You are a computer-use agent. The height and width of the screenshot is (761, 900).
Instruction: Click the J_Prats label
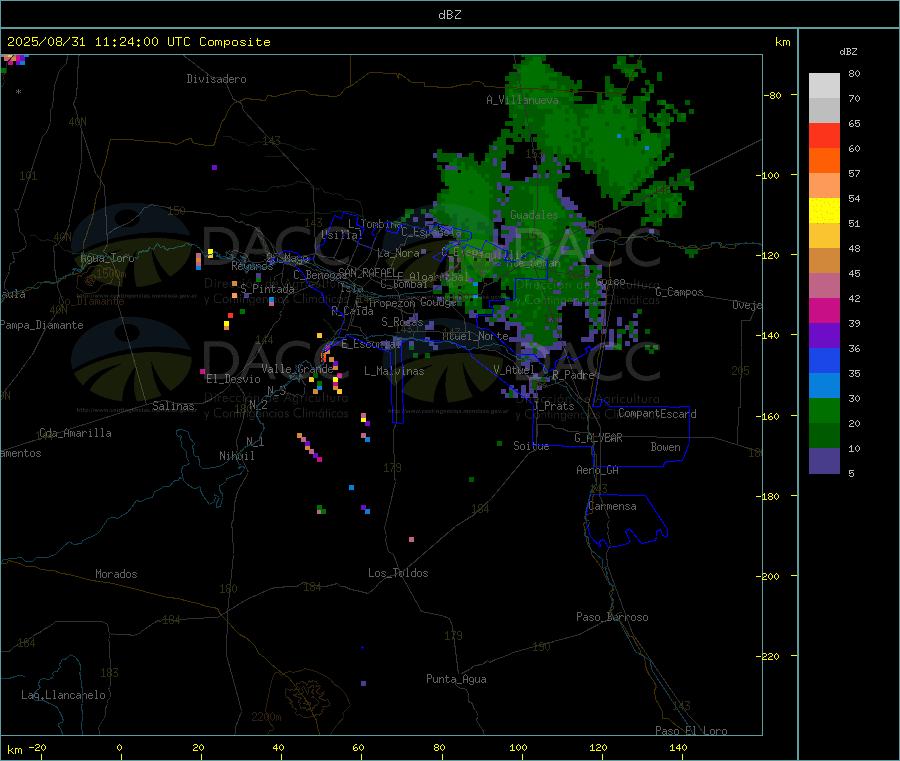(554, 406)
